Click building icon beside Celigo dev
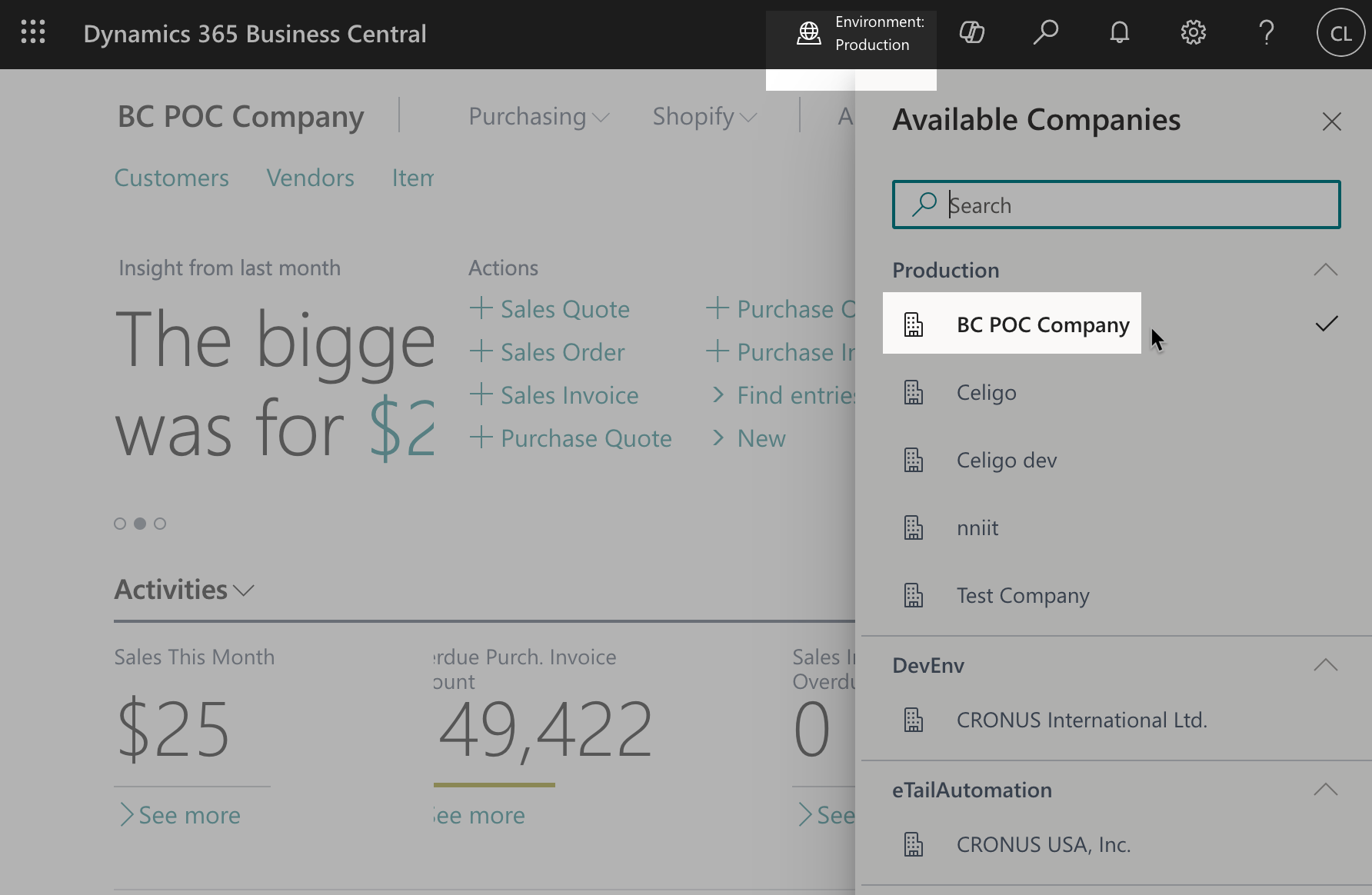Viewport: 1372px width, 895px height. (914, 460)
